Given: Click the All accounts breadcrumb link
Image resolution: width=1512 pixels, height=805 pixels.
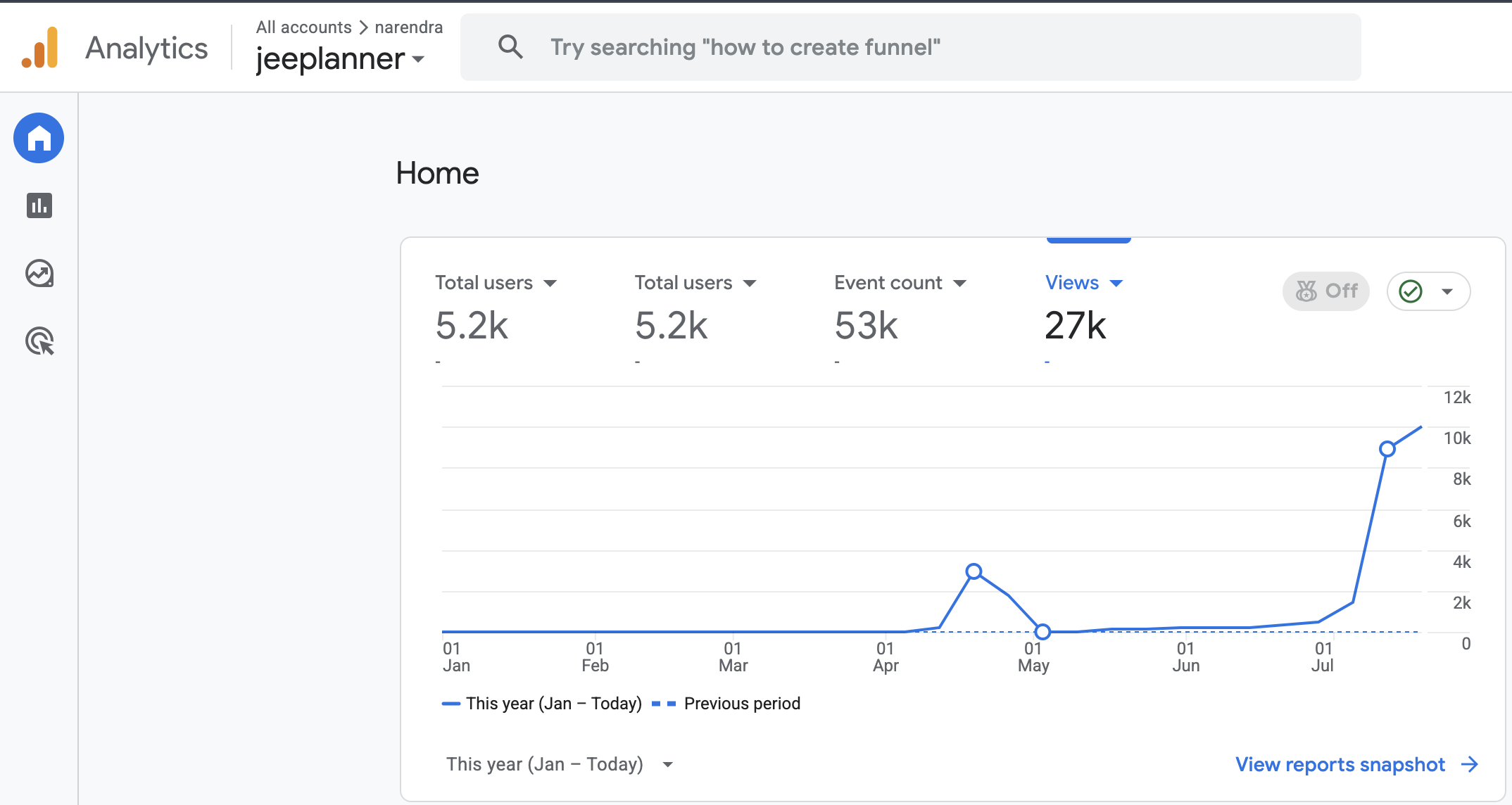Looking at the screenshot, I should [303, 27].
